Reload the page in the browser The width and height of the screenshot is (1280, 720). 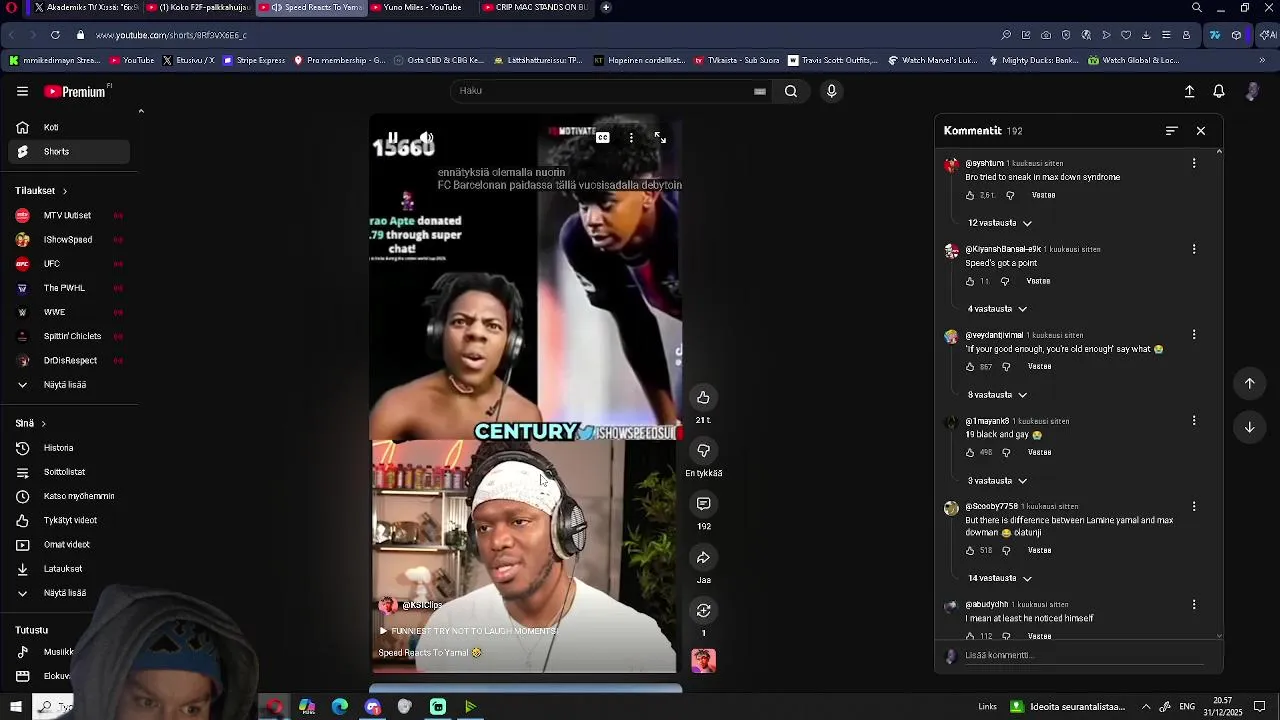55,35
